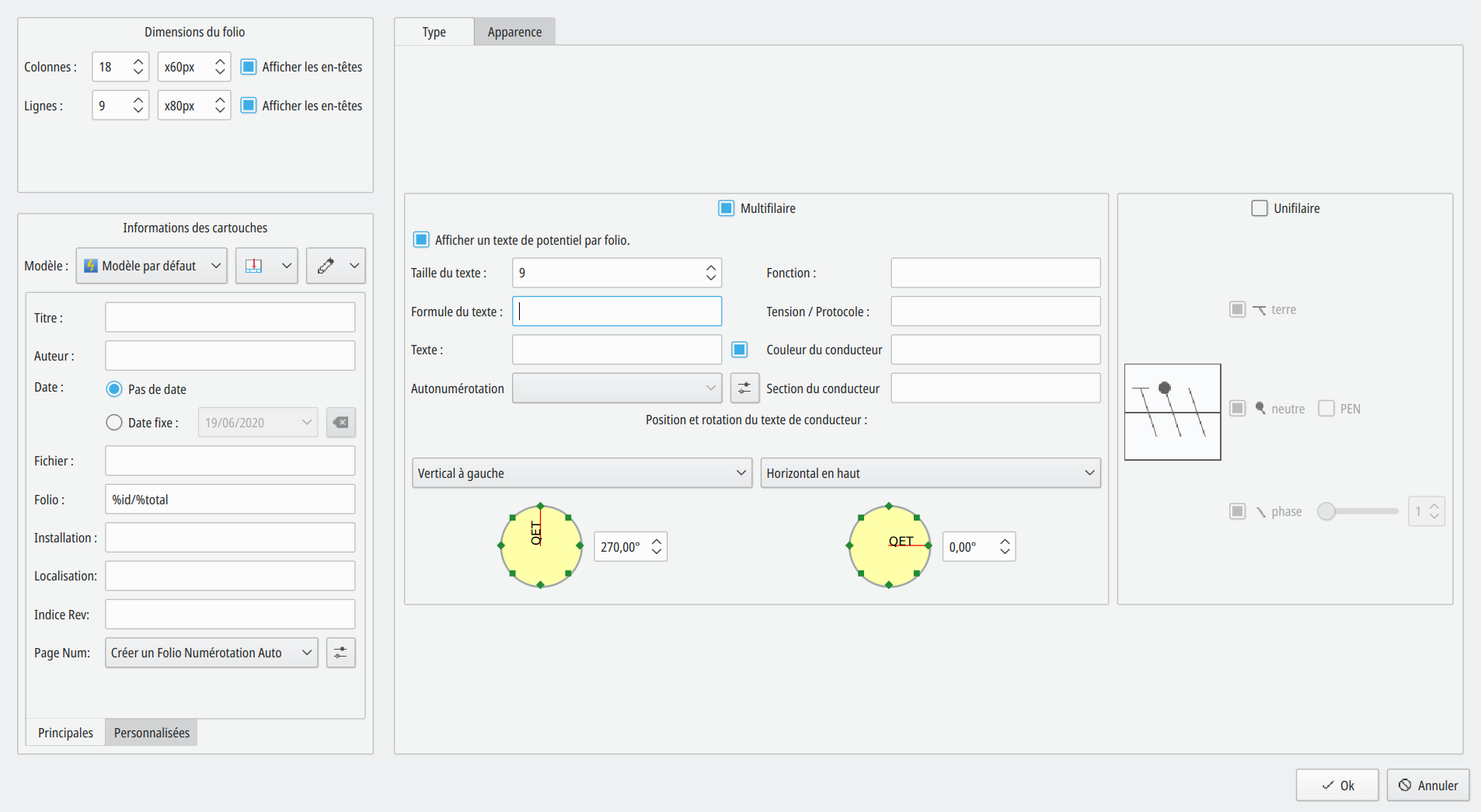Switch to the Personnalisées tab
This screenshot has height=812, width=1481.
152,733
